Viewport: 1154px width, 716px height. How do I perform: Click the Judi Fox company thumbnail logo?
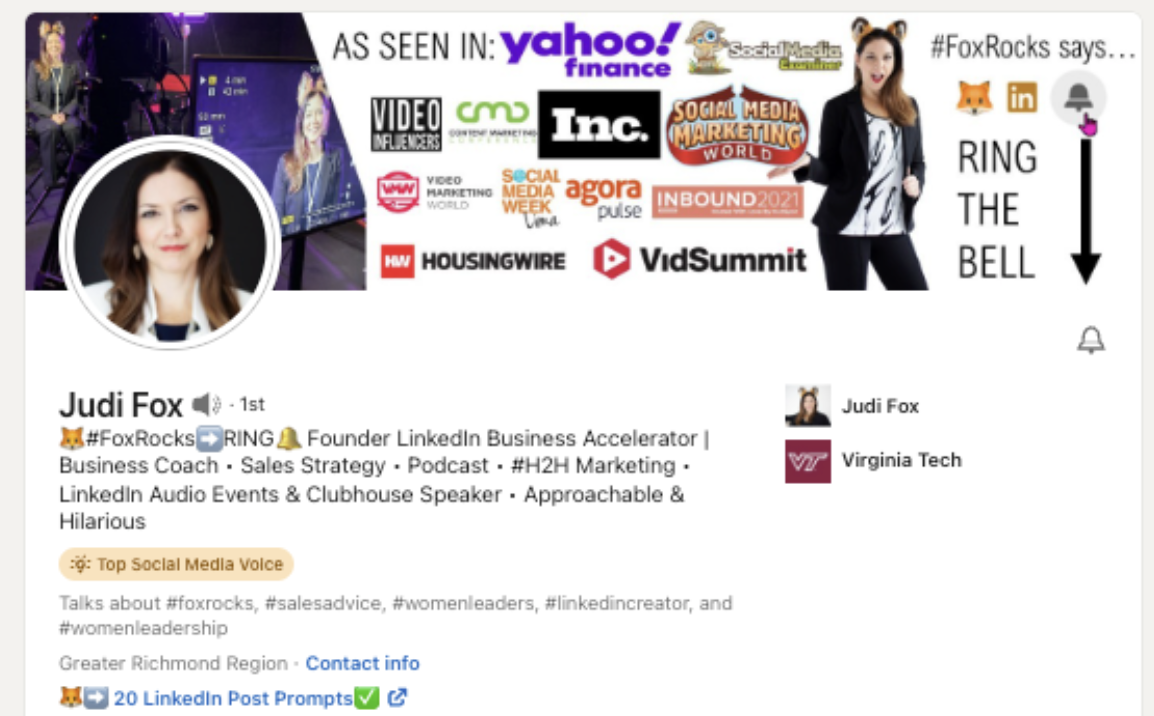pyautogui.click(x=807, y=405)
